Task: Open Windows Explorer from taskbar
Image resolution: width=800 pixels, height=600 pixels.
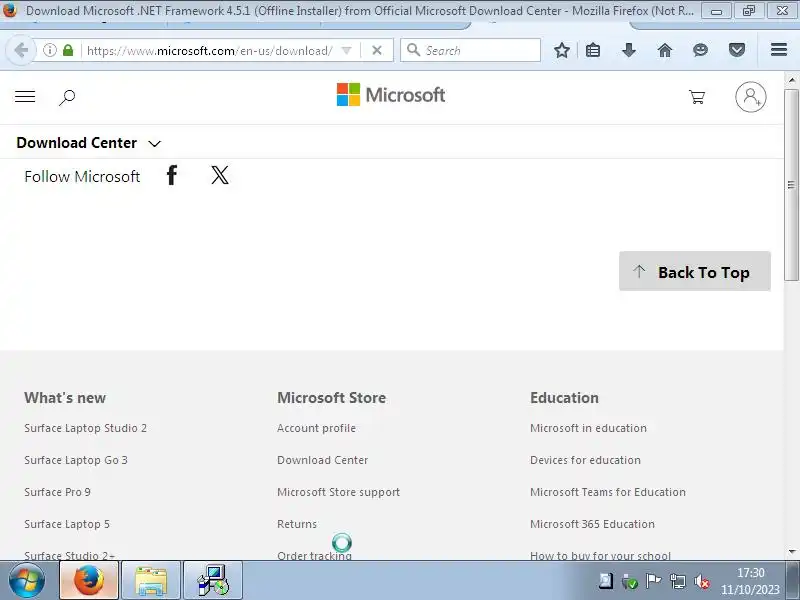Action: (151, 580)
